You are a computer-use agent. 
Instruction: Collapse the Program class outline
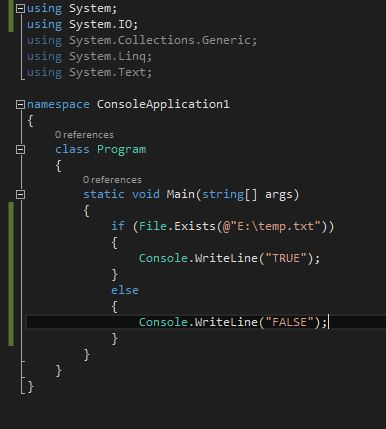click(20, 150)
